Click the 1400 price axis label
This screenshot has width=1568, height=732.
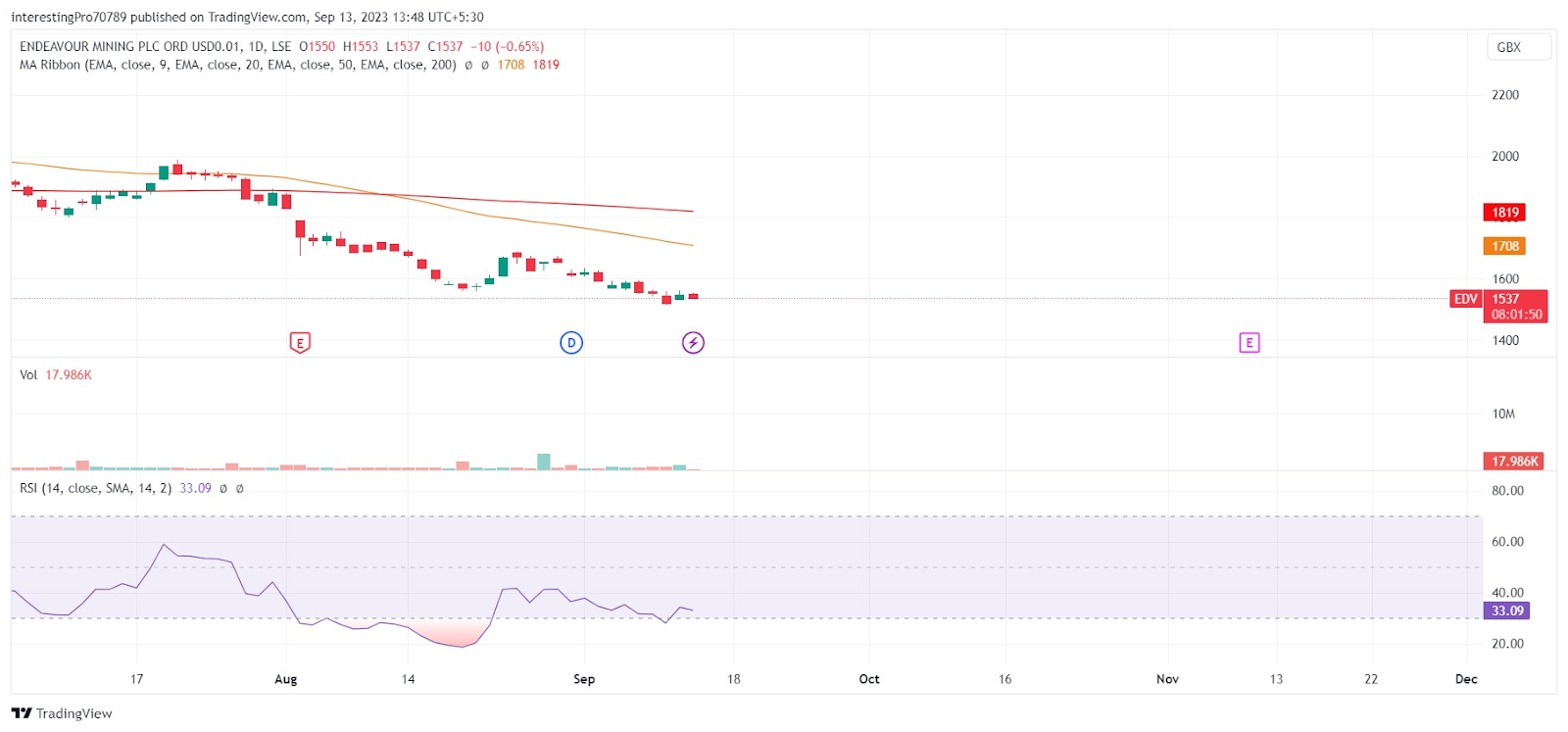[x=1505, y=341]
